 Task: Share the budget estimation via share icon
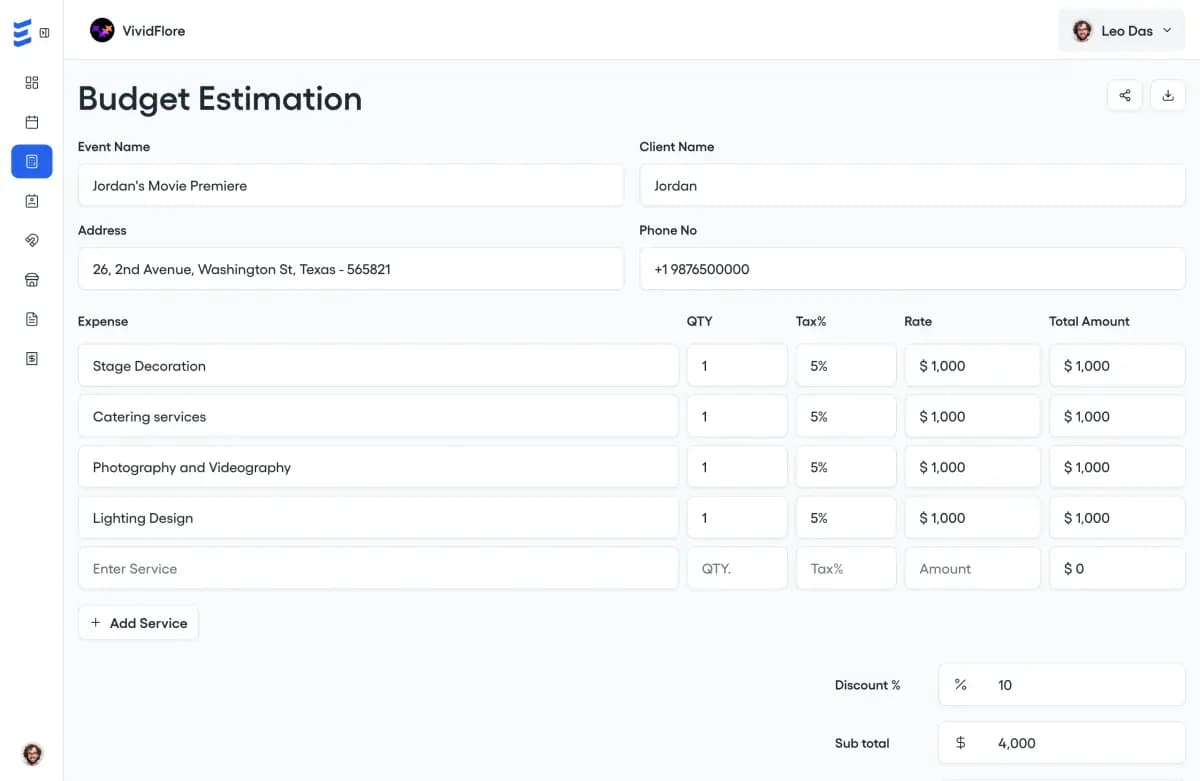(x=1124, y=95)
